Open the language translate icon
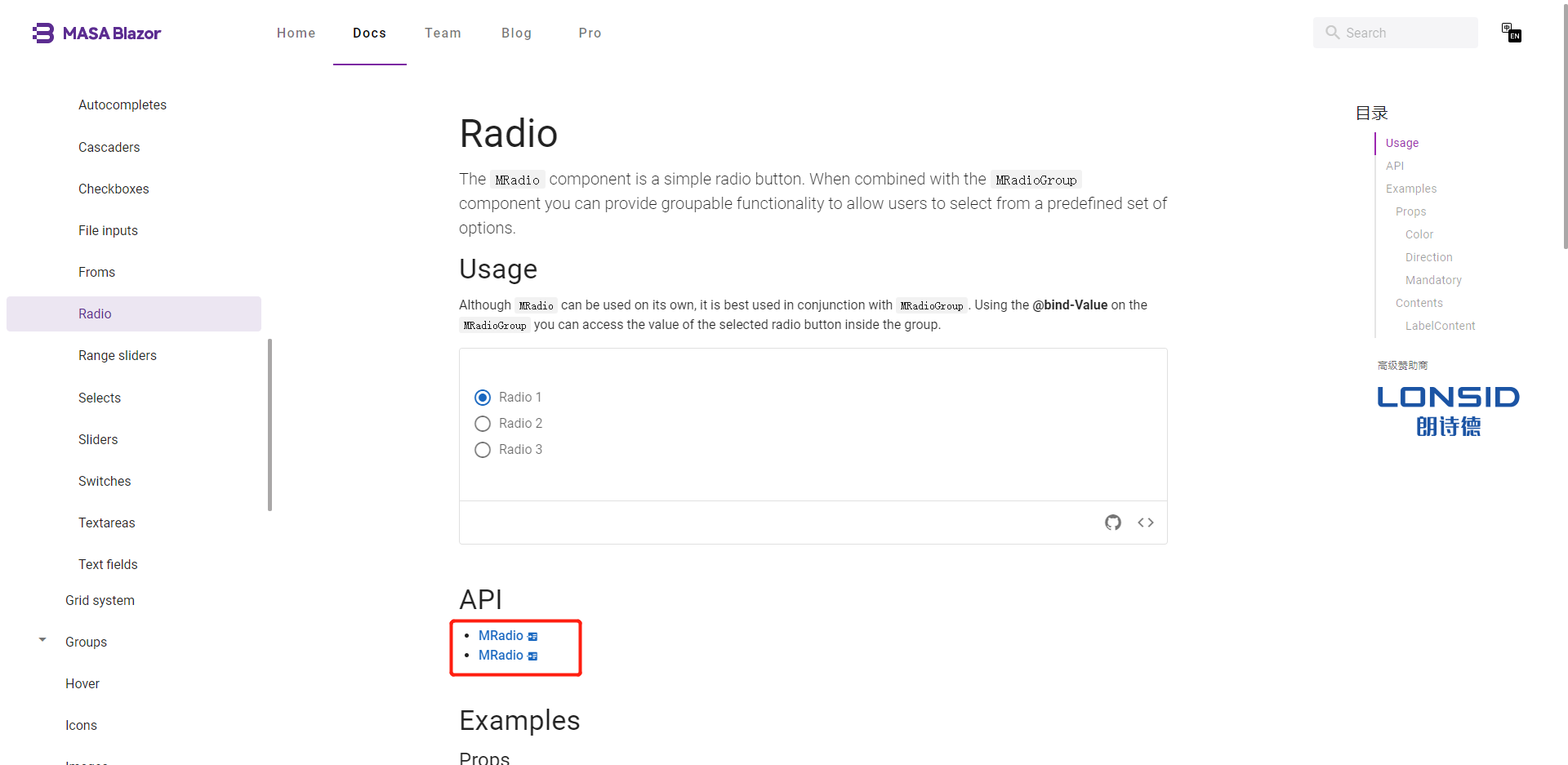Viewport: 1568px width, 765px height. coord(1511,33)
